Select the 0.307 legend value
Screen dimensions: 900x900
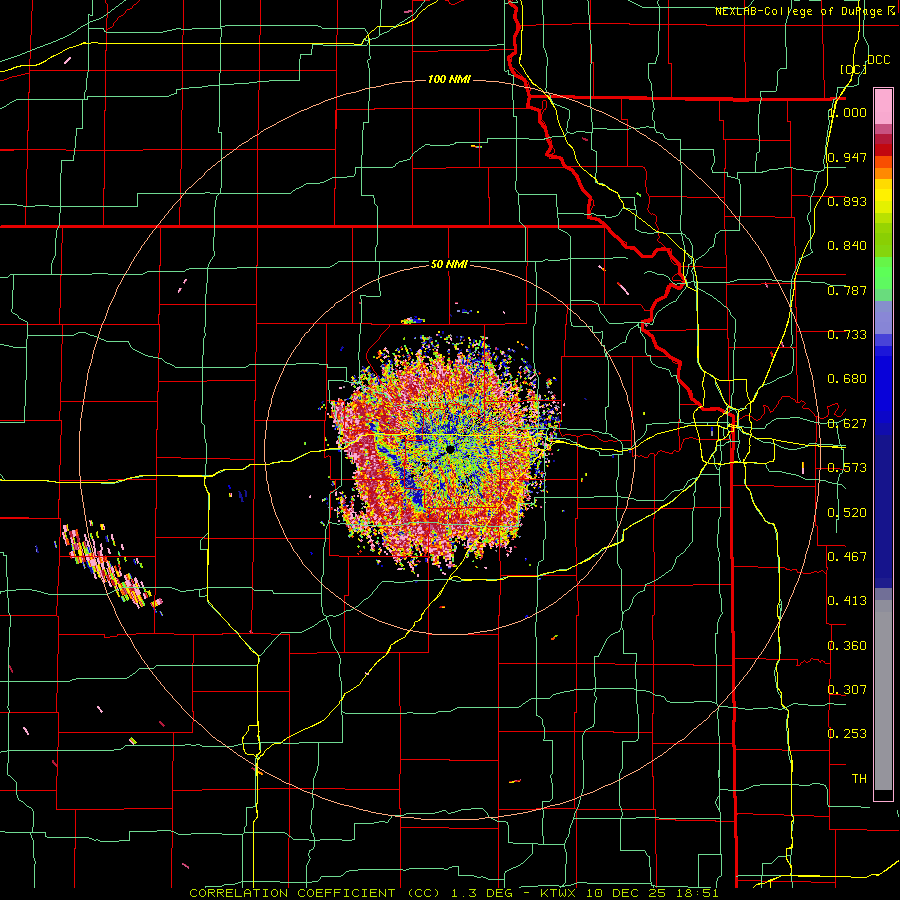[x=848, y=690]
